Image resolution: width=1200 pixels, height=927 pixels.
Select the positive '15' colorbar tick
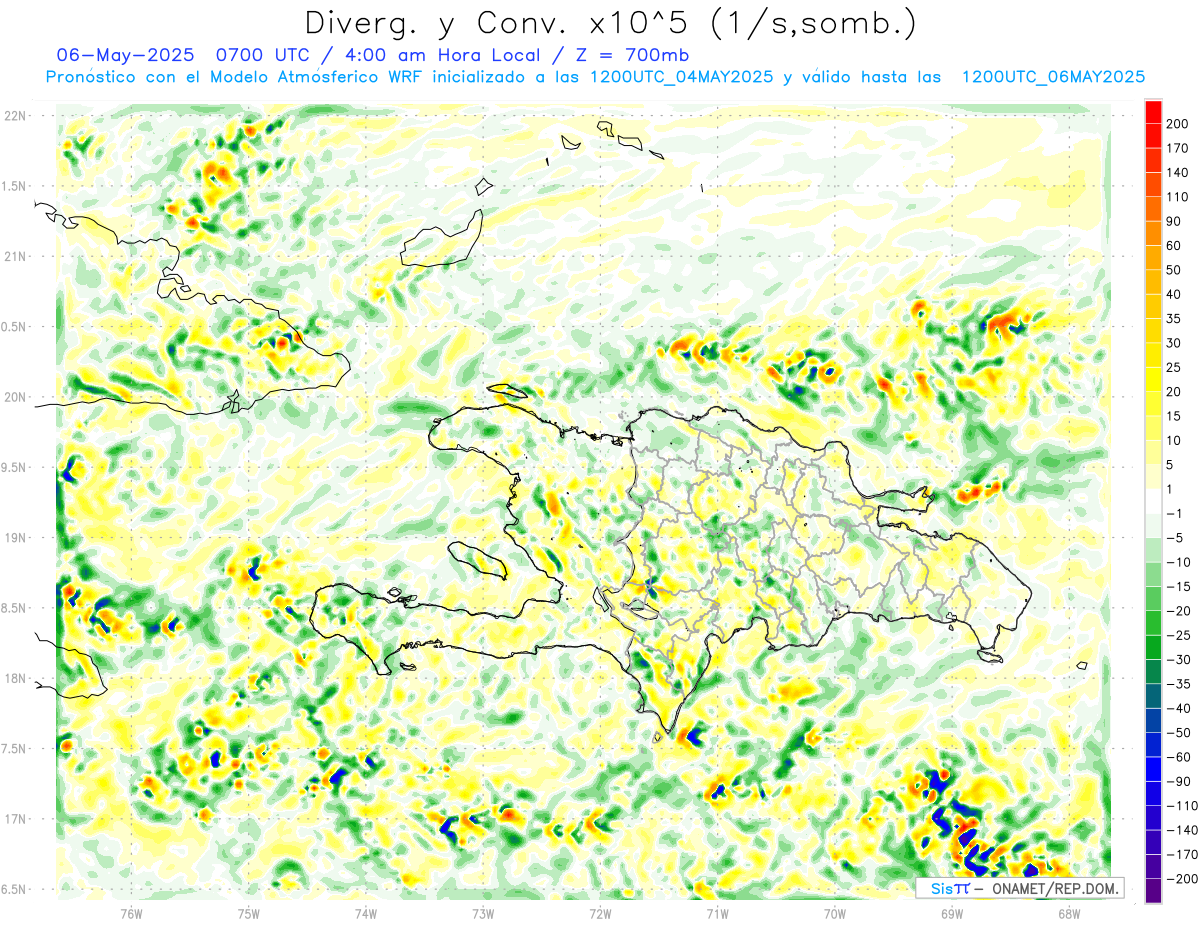pyautogui.click(x=1174, y=416)
